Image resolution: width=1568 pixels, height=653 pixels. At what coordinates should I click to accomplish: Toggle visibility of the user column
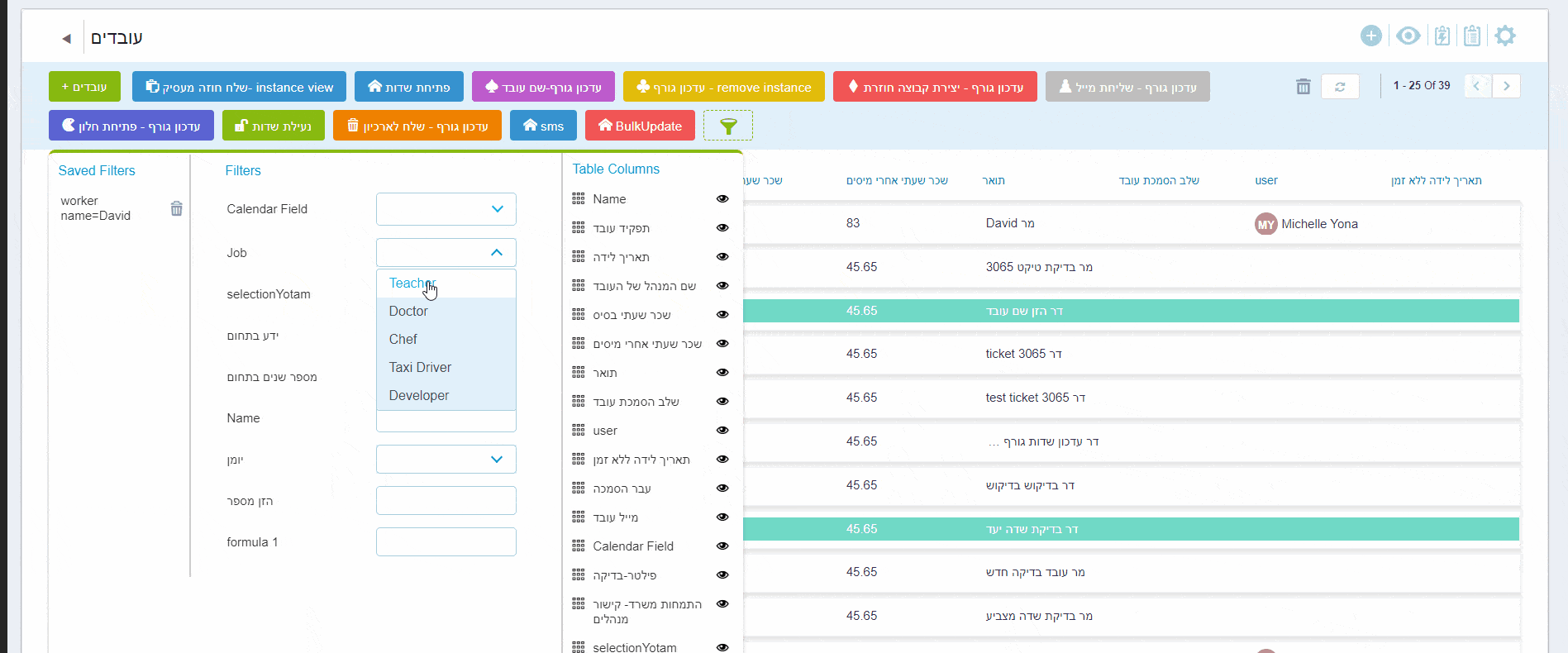(722, 430)
